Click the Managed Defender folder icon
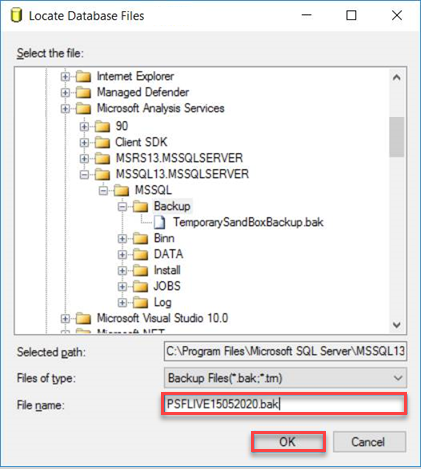Viewport: 421px width, 469px height. pyautogui.click(x=83, y=92)
